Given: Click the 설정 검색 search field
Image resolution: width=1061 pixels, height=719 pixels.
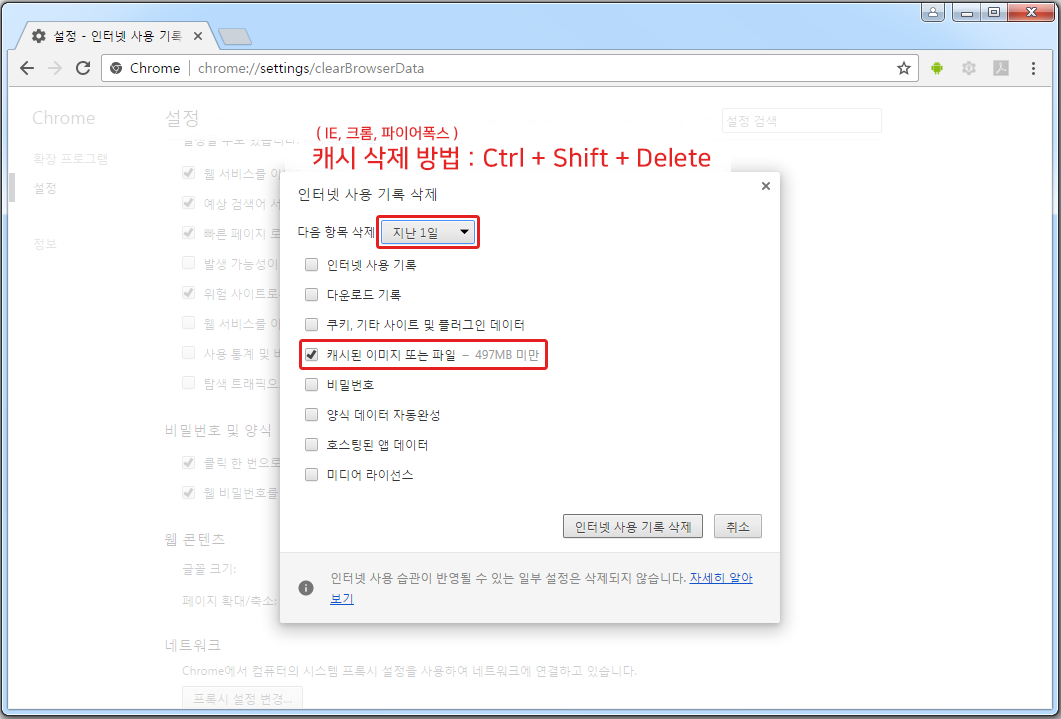Looking at the screenshot, I should click(x=801, y=119).
